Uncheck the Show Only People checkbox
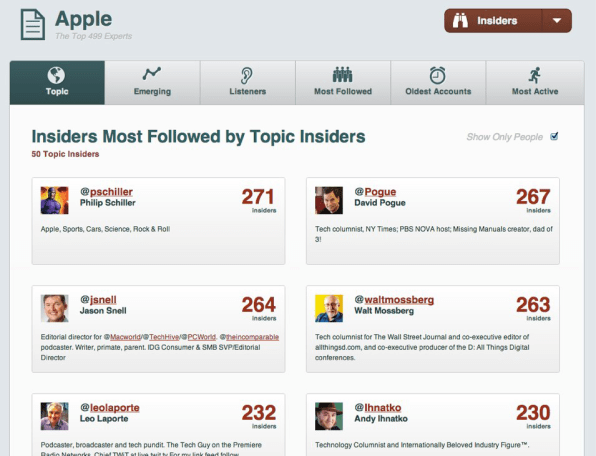The image size is (596, 456). tap(554, 136)
